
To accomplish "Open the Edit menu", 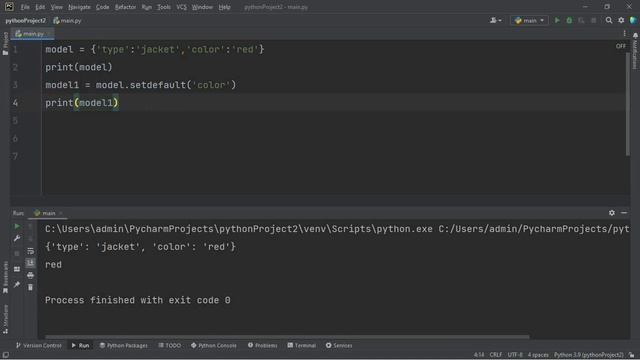I will [x=40, y=7].
